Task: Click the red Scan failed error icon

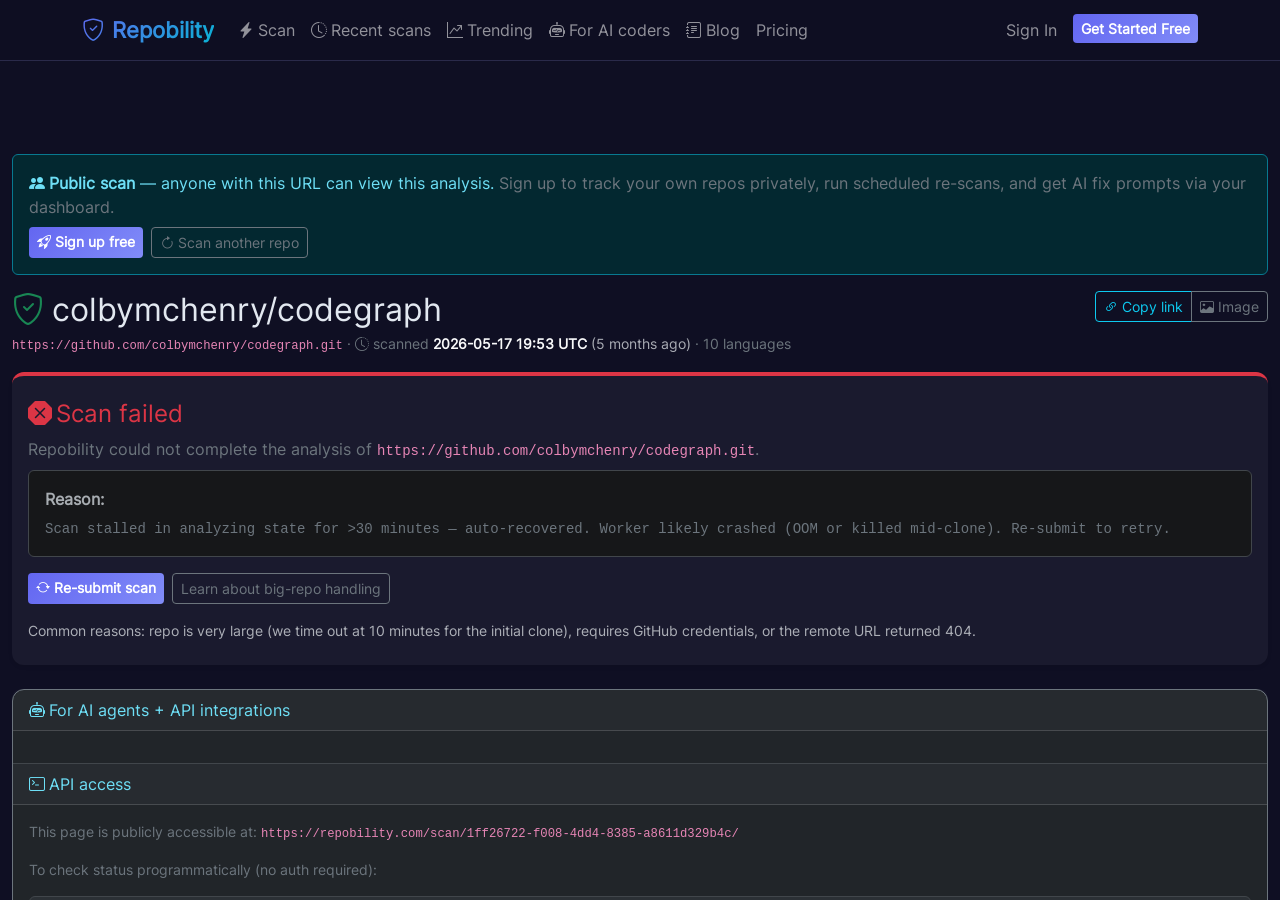Action: [40, 413]
